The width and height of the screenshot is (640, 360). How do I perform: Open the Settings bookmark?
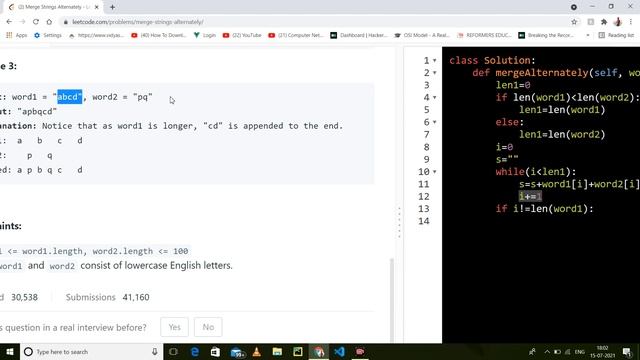click(48, 36)
